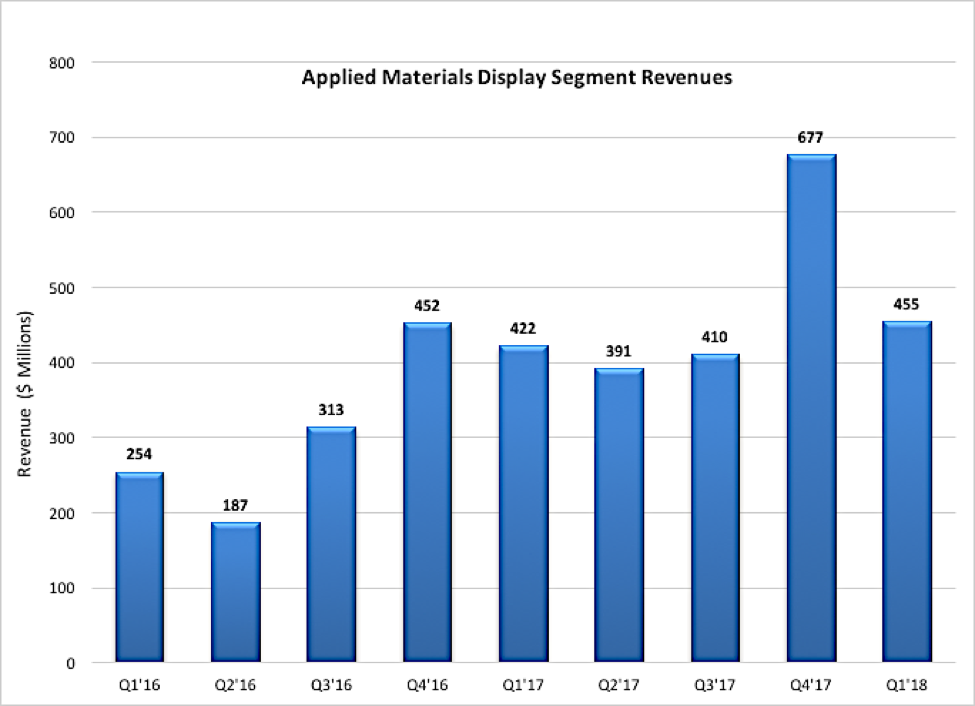The width and height of the screenshot is (975, 706).
Task: Click the Q1'16 axis label
Action: (140, 685)
